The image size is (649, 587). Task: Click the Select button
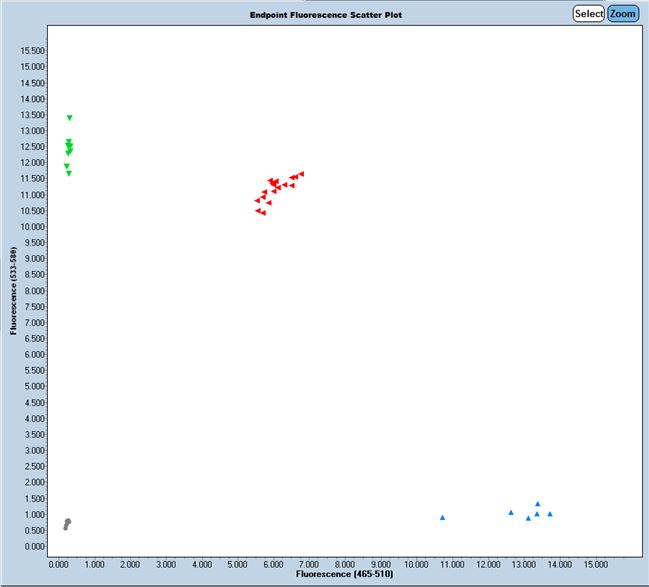coord(588,14)
